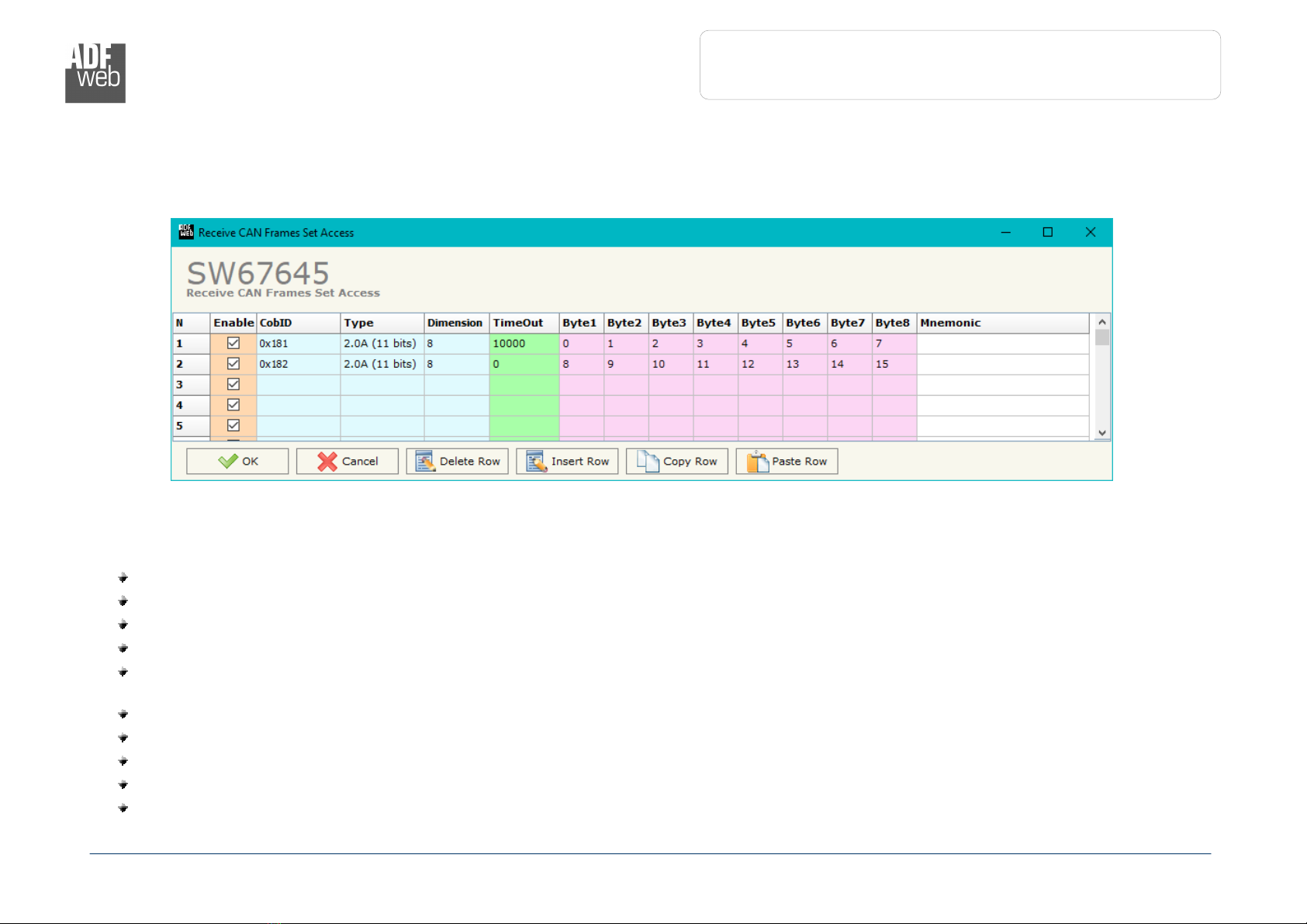1307x924 pixels.
Task: Select the Byte8 cell showing 7
Action: pos(894,344)
